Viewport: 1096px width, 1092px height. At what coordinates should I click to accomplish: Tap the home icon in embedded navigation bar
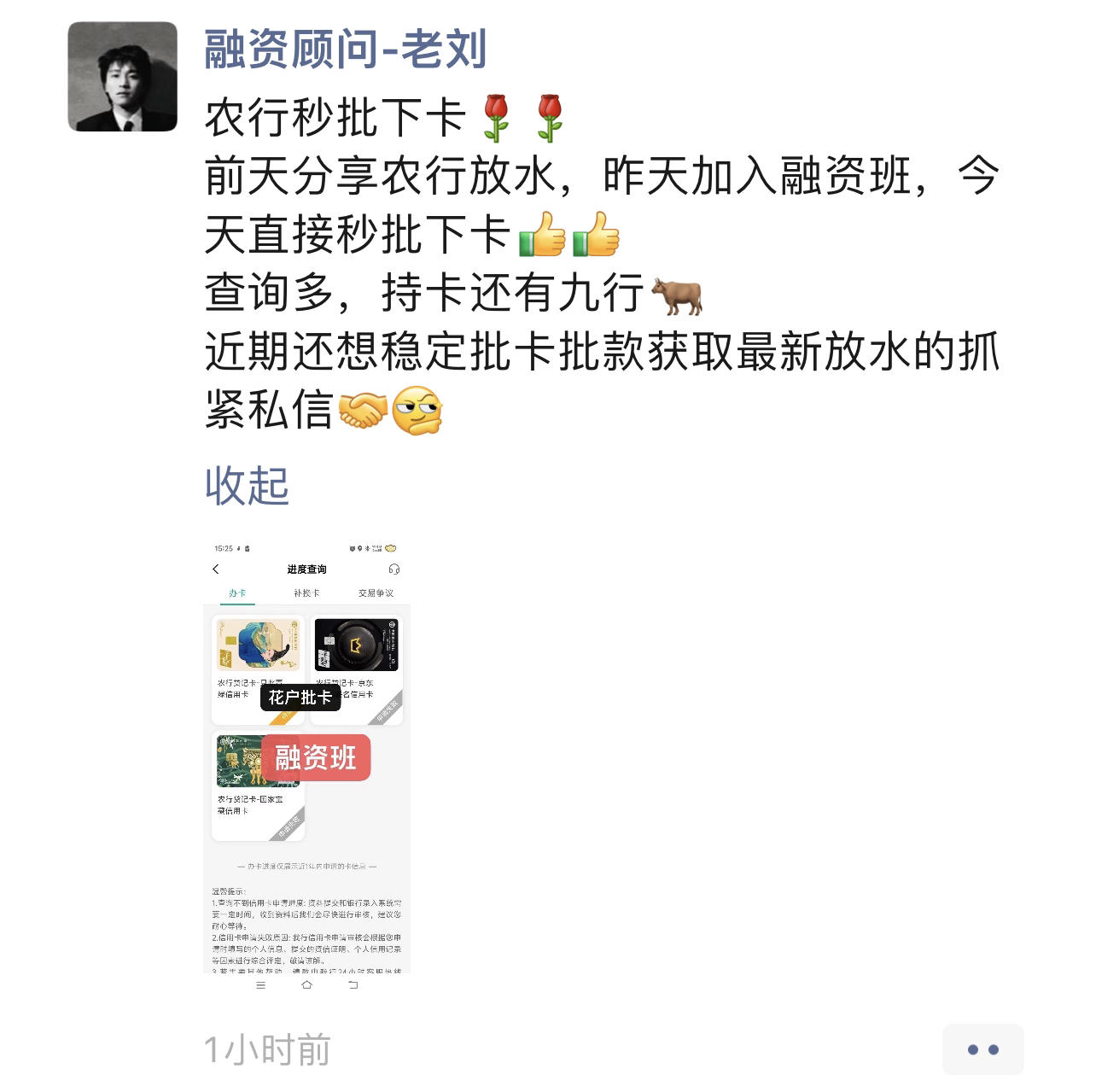pyautogui.click(x=306, y=985)
